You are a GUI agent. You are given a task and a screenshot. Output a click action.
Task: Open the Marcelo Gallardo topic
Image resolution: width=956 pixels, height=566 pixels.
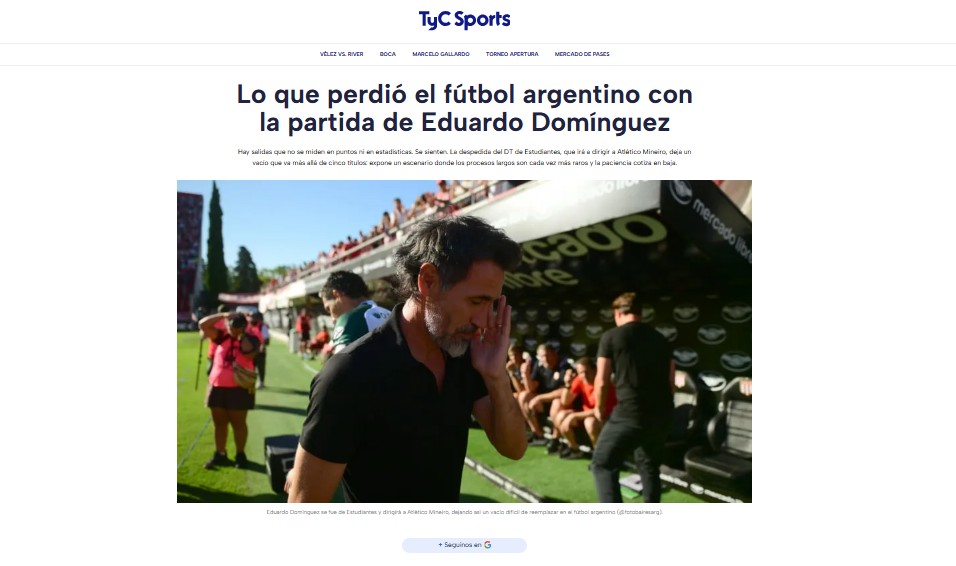(441, 54)
